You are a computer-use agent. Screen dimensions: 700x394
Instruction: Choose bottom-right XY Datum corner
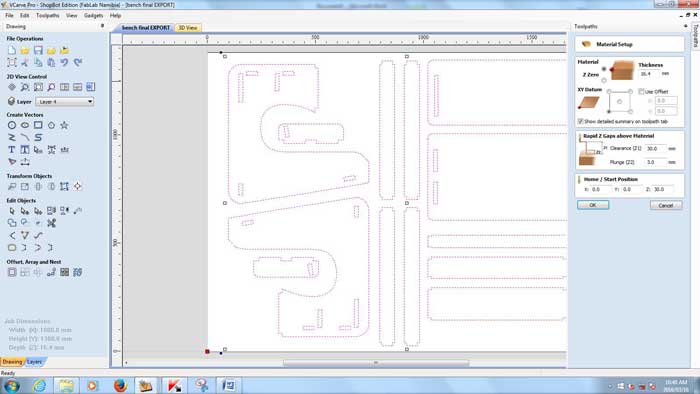630,112
